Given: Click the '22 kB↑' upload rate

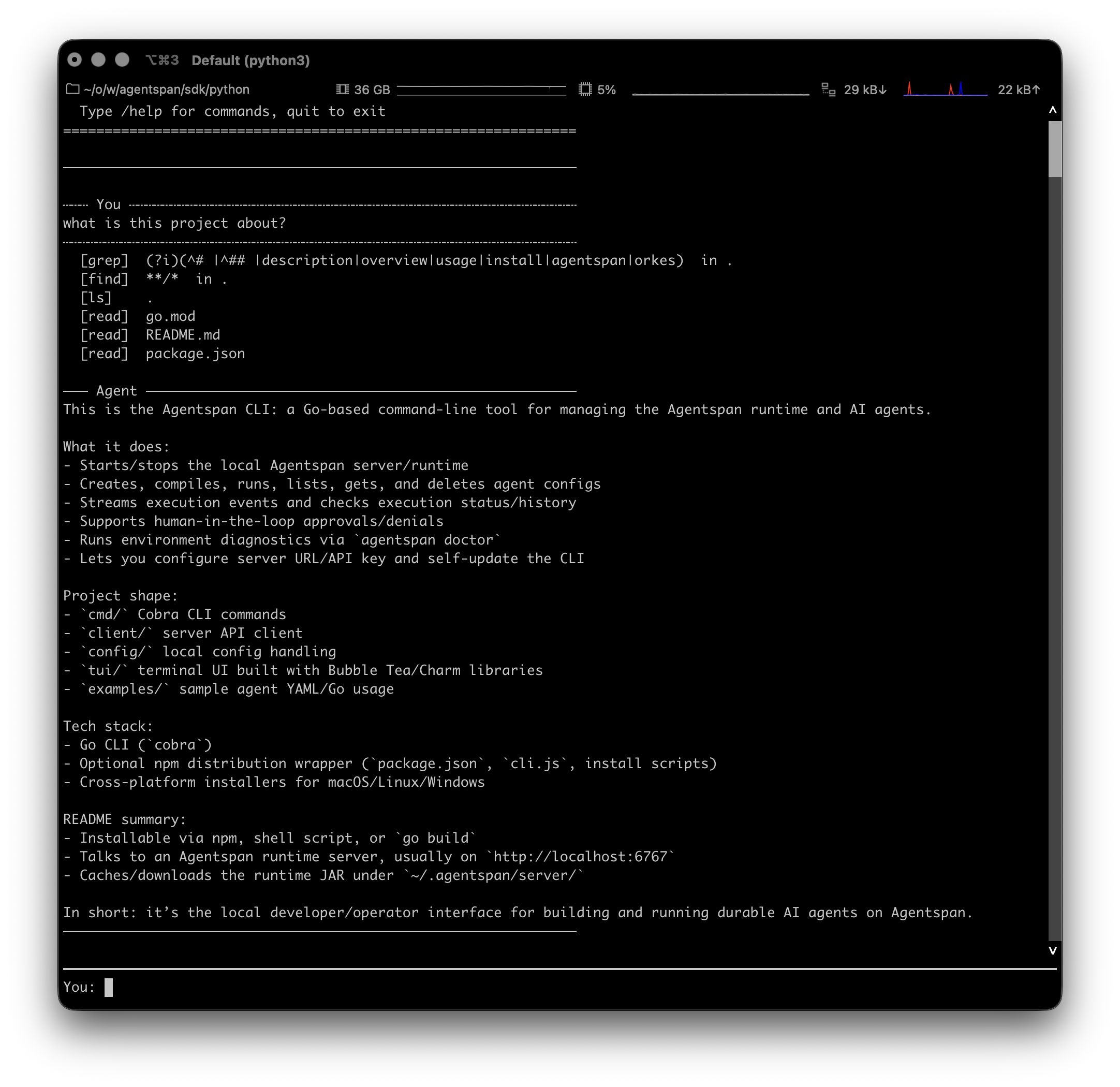Looking at the screenshot, I should click(1019, 90).
